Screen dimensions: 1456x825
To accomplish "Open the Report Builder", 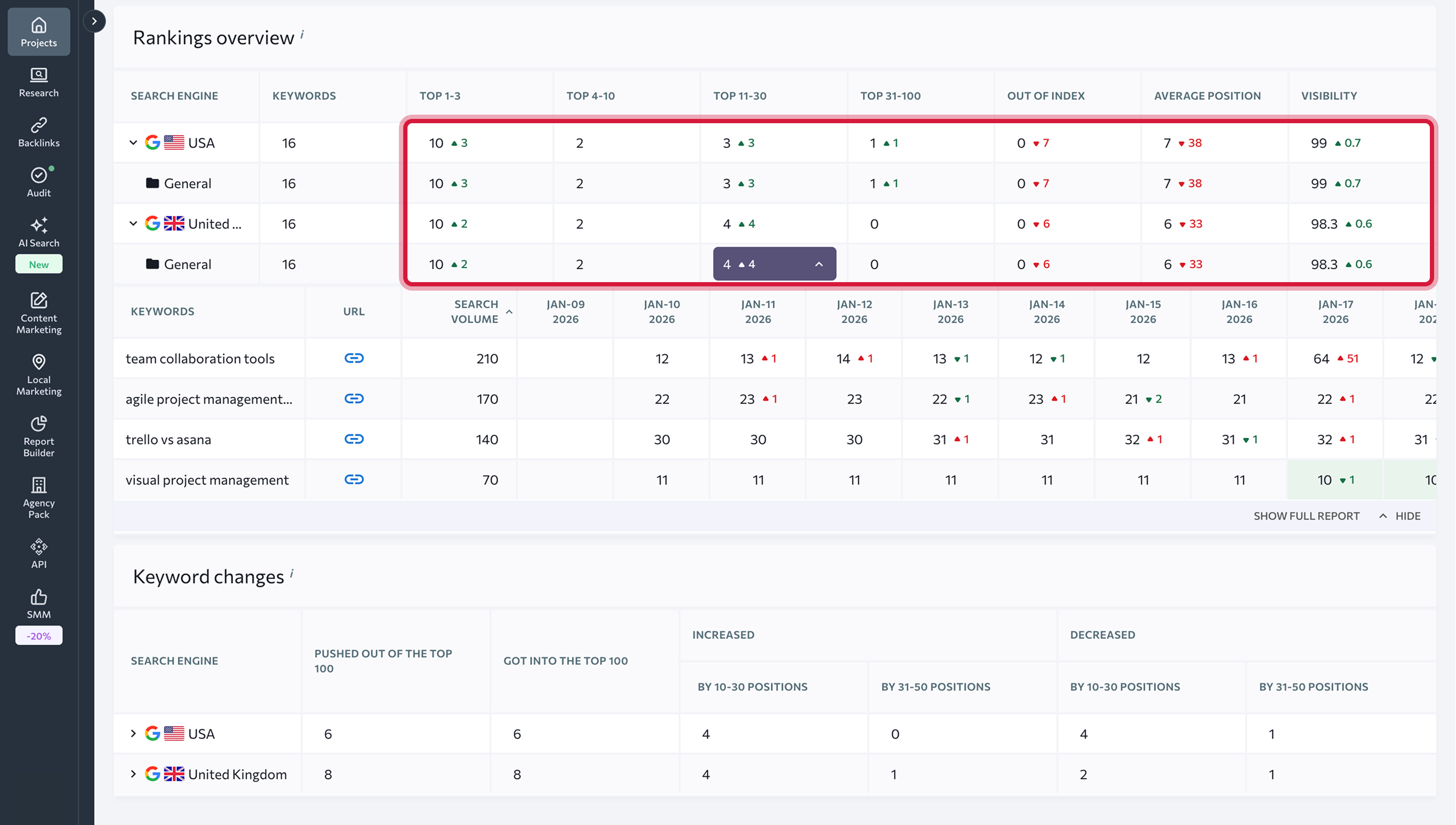I will (x=38, y=436).
